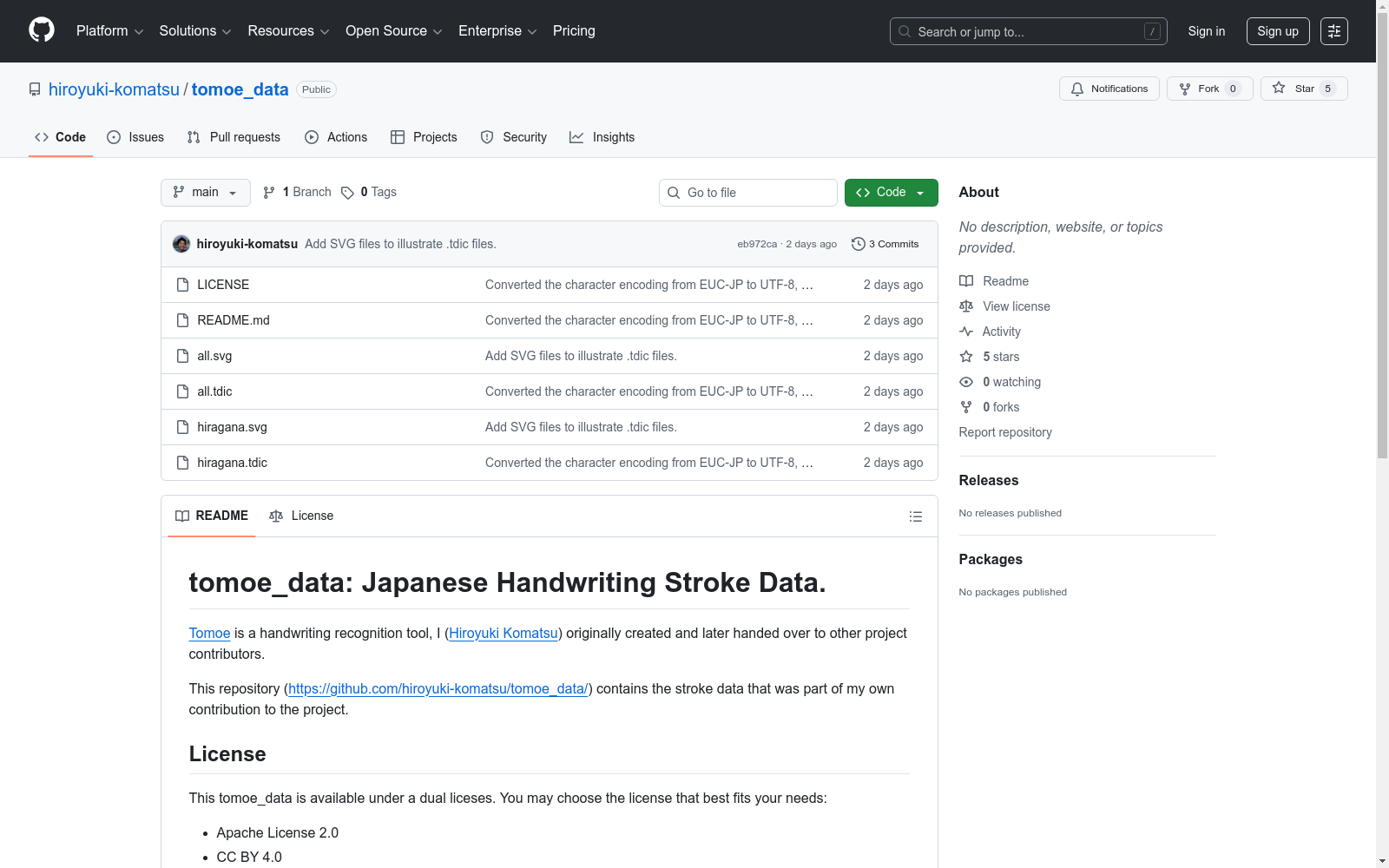Open the Hiroyuki Komatsu link in README
Image resolution: width=1389 pixels, height=868 pixels.
coord(504,634)
